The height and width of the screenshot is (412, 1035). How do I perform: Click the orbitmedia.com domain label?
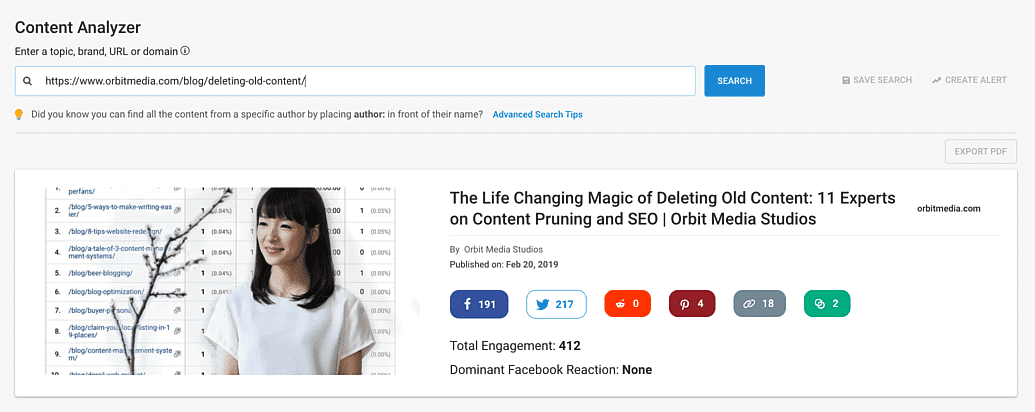point(949,209)
